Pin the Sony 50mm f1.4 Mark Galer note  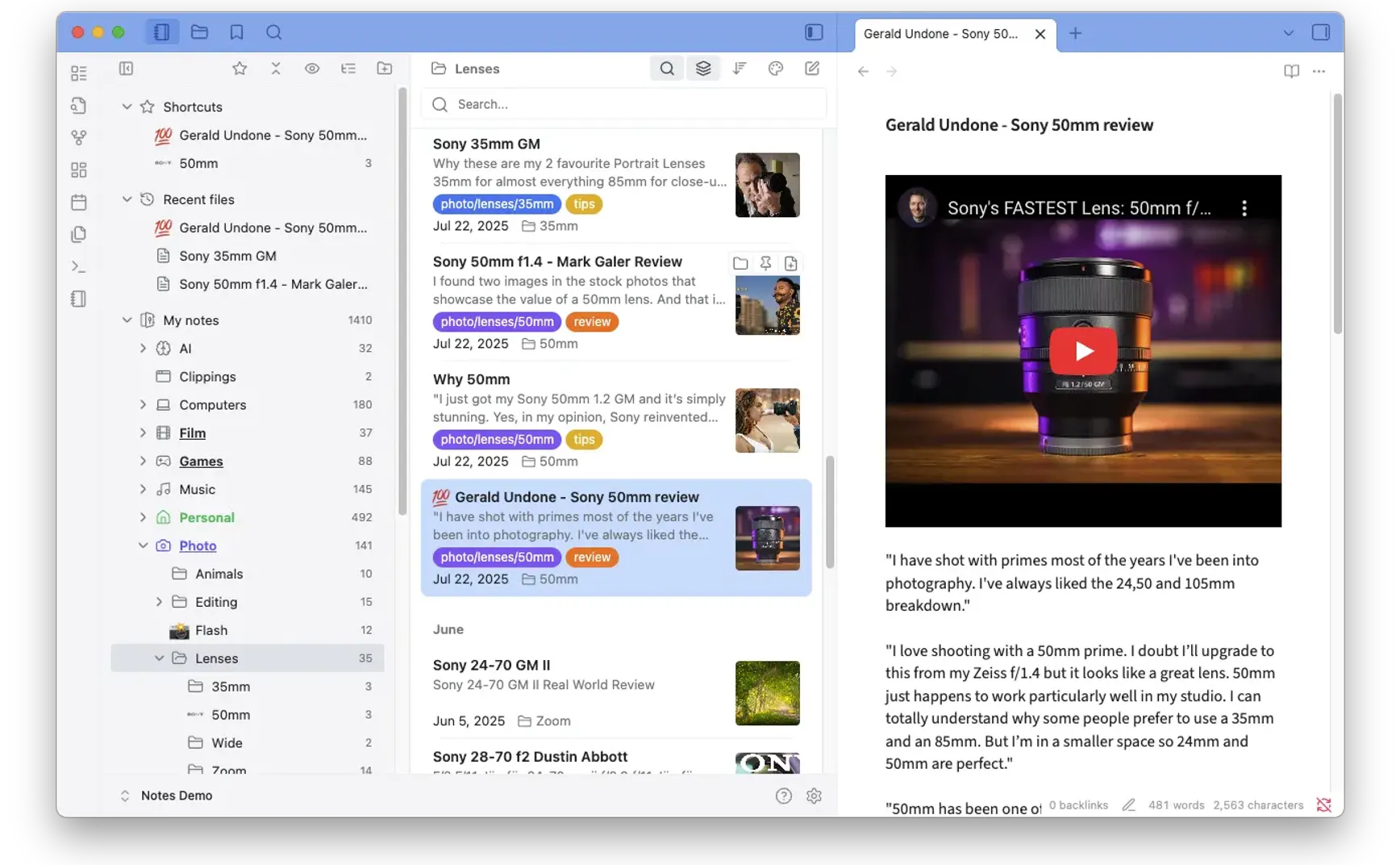[x=765, y=262]
